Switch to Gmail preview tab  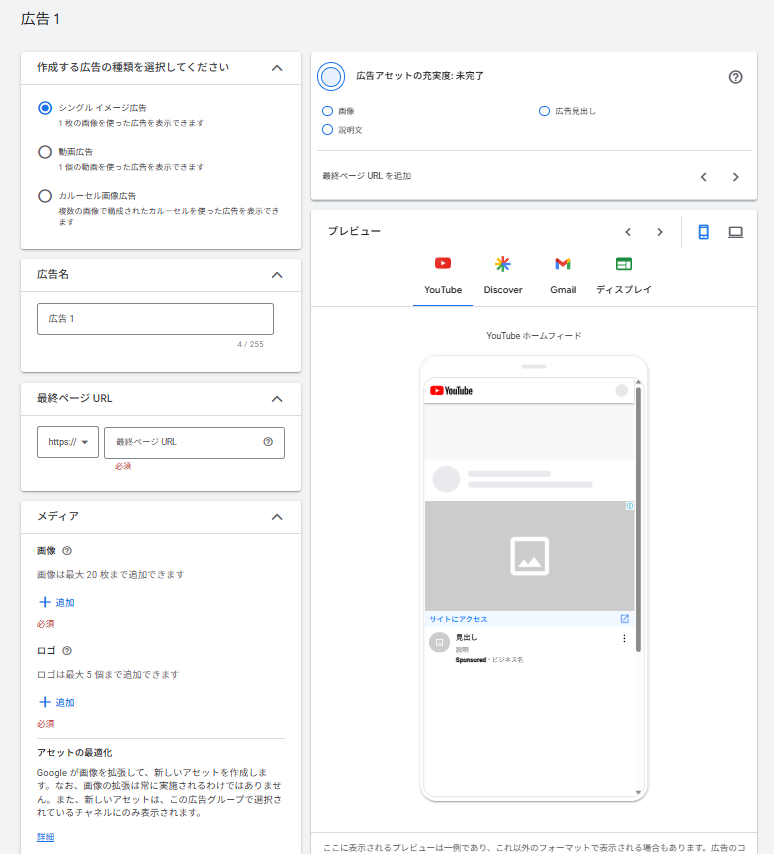point(563,275)
